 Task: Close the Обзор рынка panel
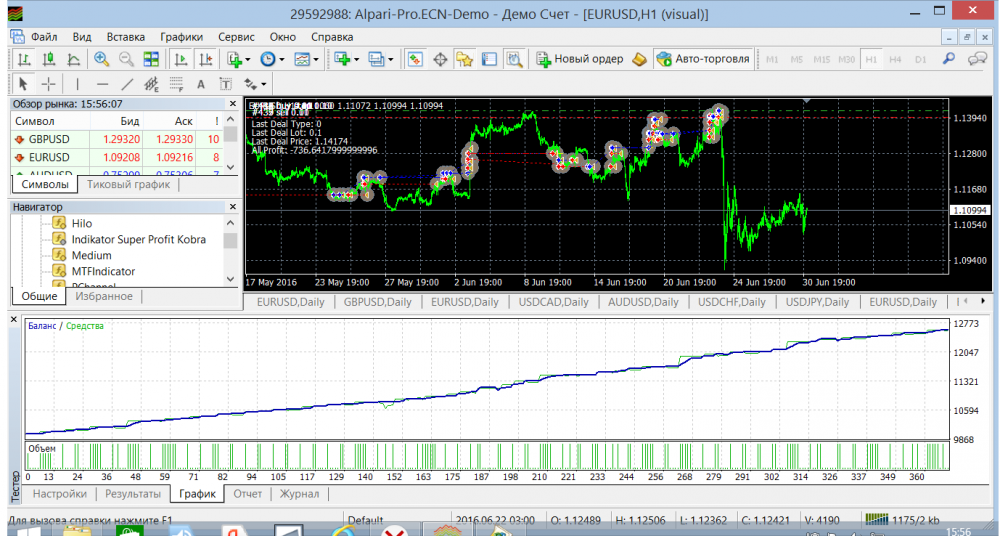point(233,103)
